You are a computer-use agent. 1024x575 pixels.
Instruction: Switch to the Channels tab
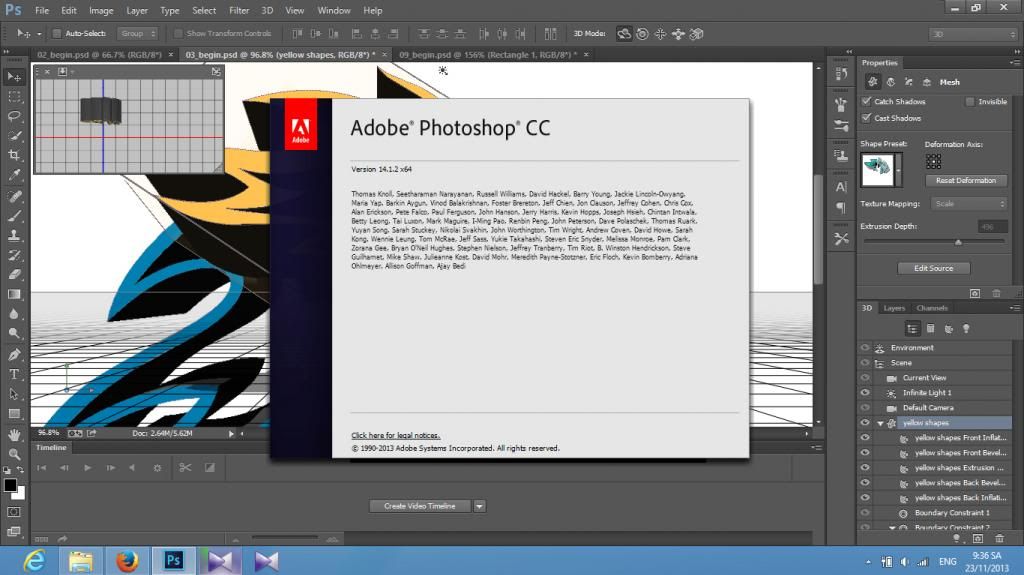pyautogui.click(x=932, y=308)
